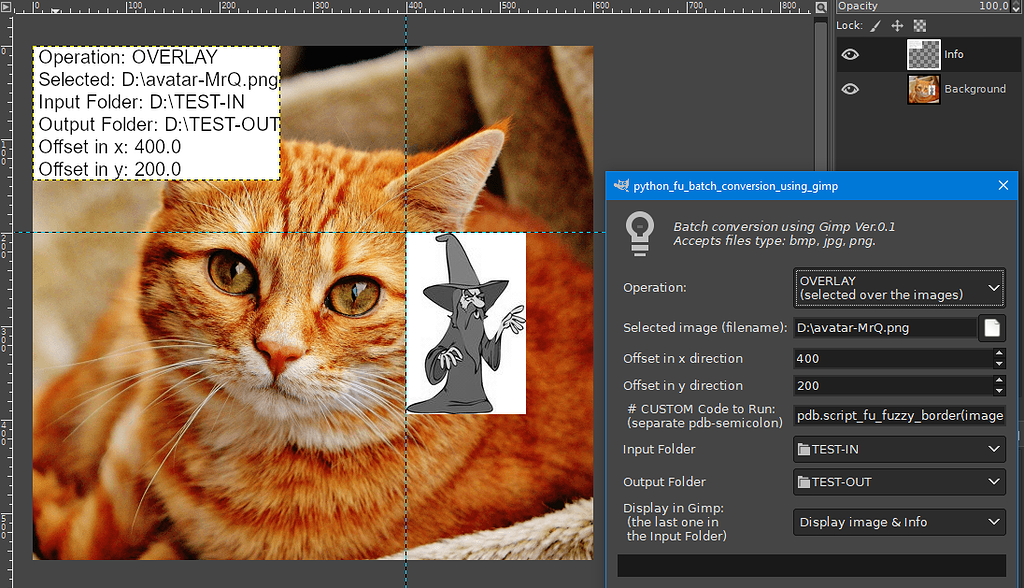Open the Display in Gimp dropdown
This screenshot has width=1024, height=588.
[x=897, y=521]
